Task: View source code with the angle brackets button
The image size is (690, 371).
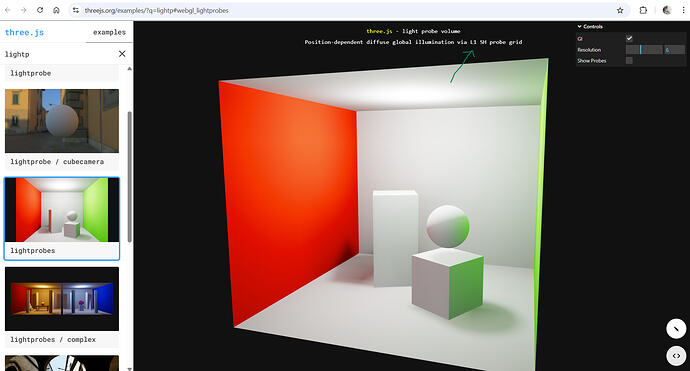Action: click(676, 356)
